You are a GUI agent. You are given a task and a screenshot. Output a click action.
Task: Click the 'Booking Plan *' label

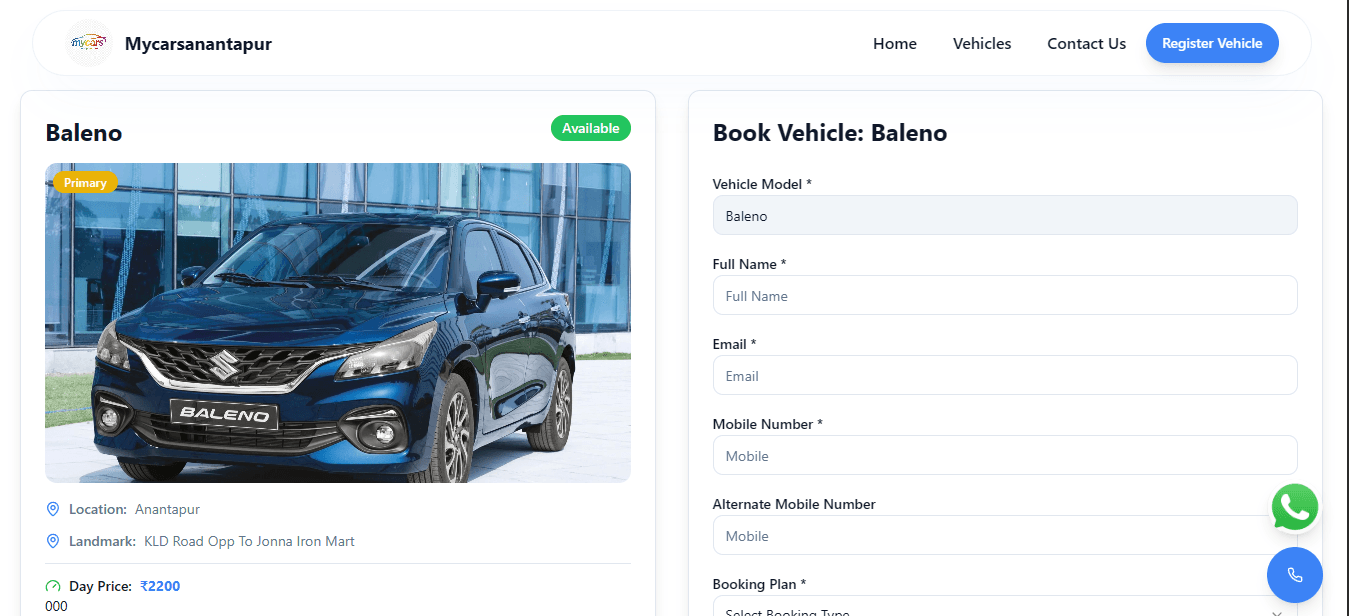(x=760, y=584)
